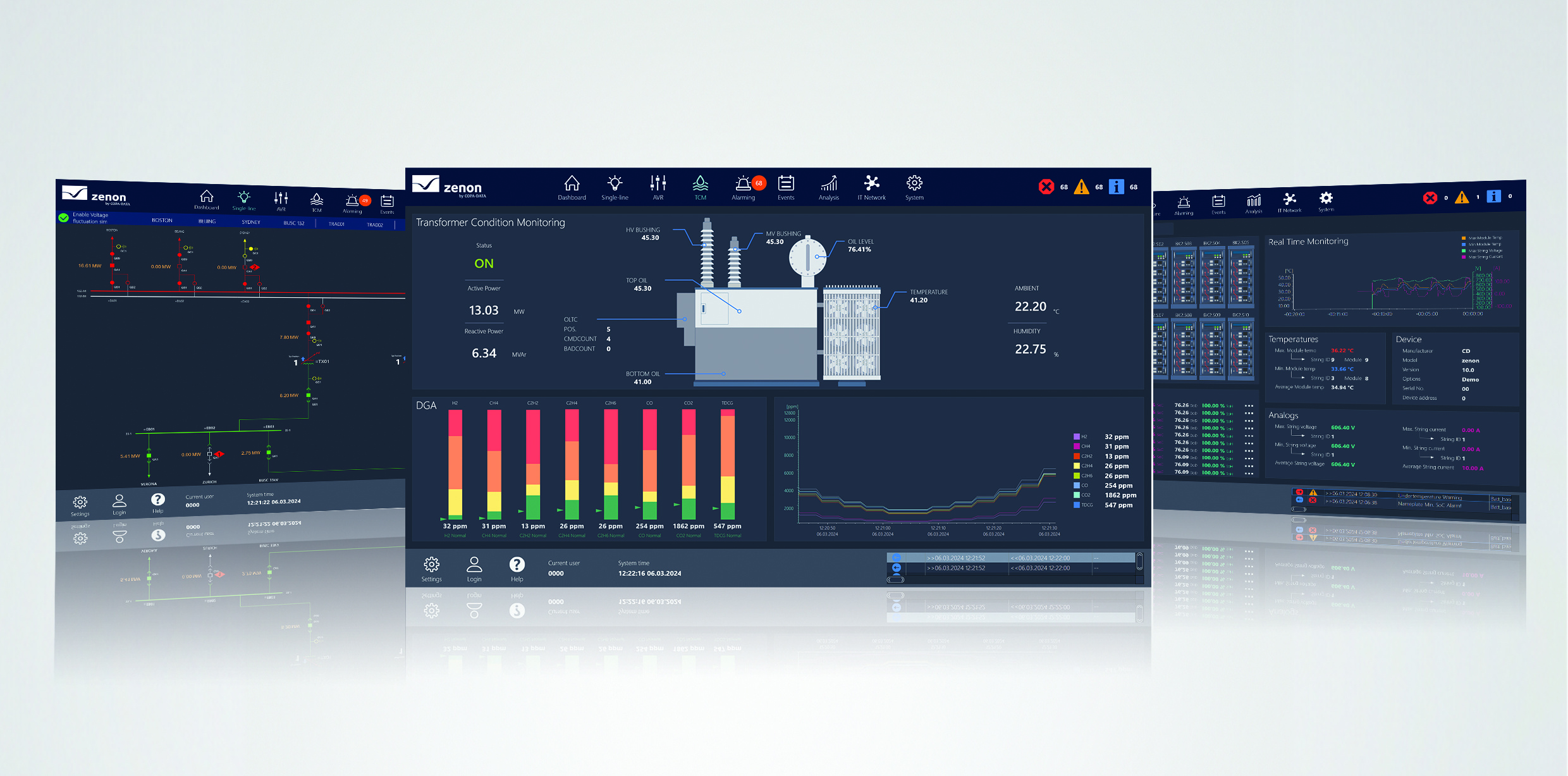Toggle Enable Voltage fluctuation sim checkmark

pyautogui.click(x=64, y=218)
